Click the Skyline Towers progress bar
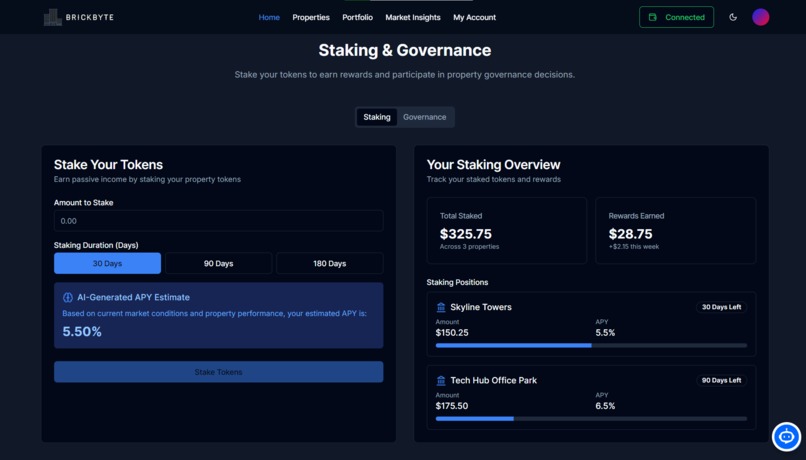 tap(591, 345)
